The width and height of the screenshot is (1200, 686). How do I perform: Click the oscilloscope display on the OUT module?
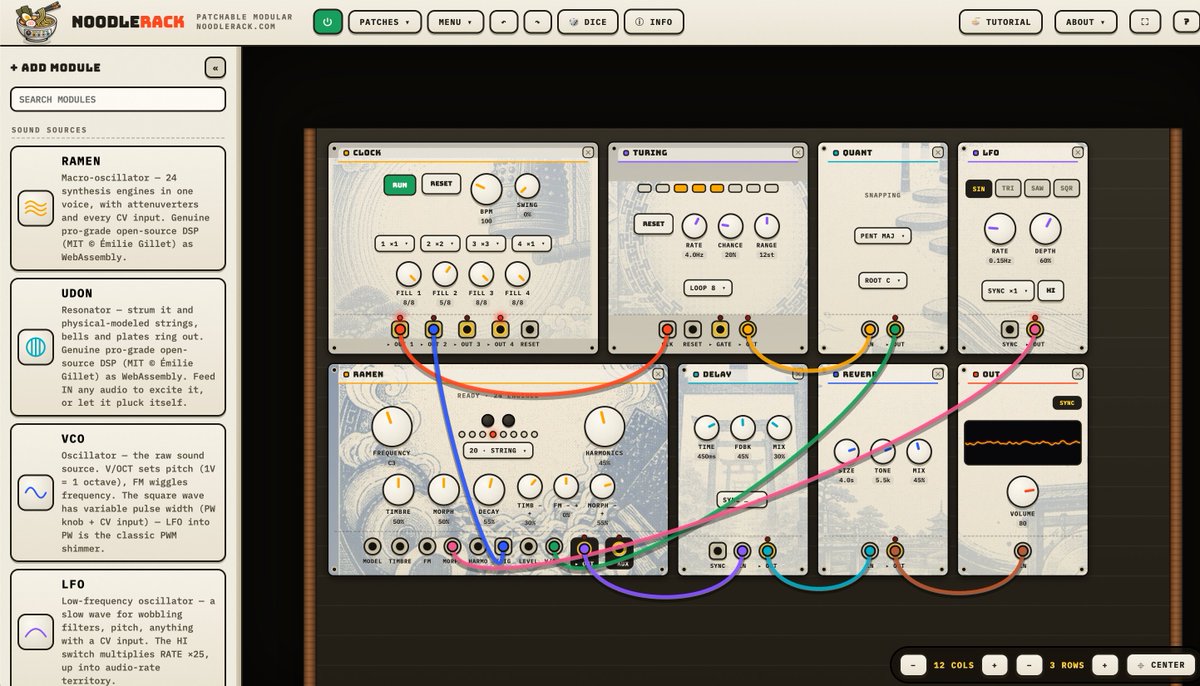point(1022,442)
